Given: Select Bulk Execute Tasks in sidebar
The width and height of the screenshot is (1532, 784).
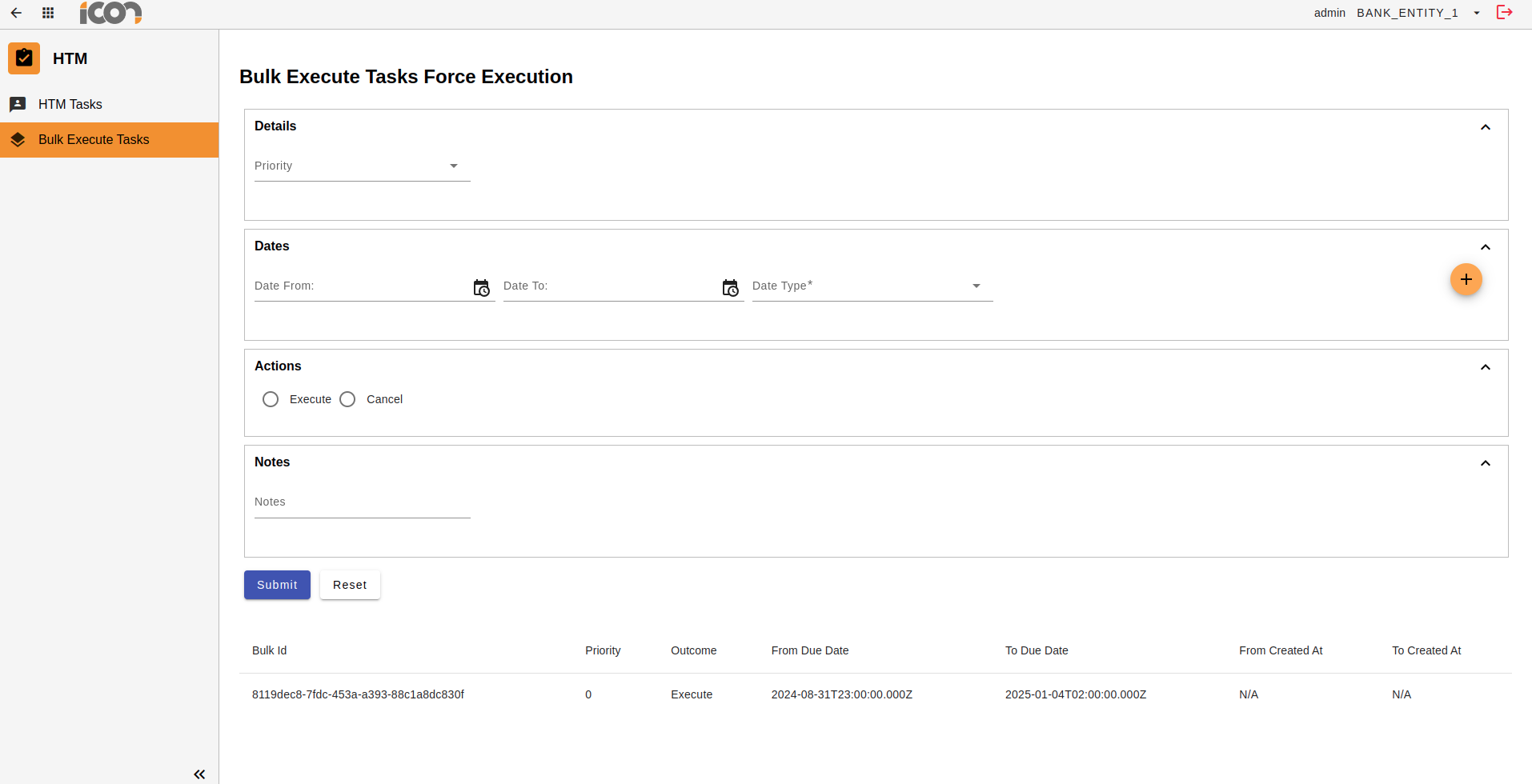Looking at the screenshot, I should [x=94, y=140].
